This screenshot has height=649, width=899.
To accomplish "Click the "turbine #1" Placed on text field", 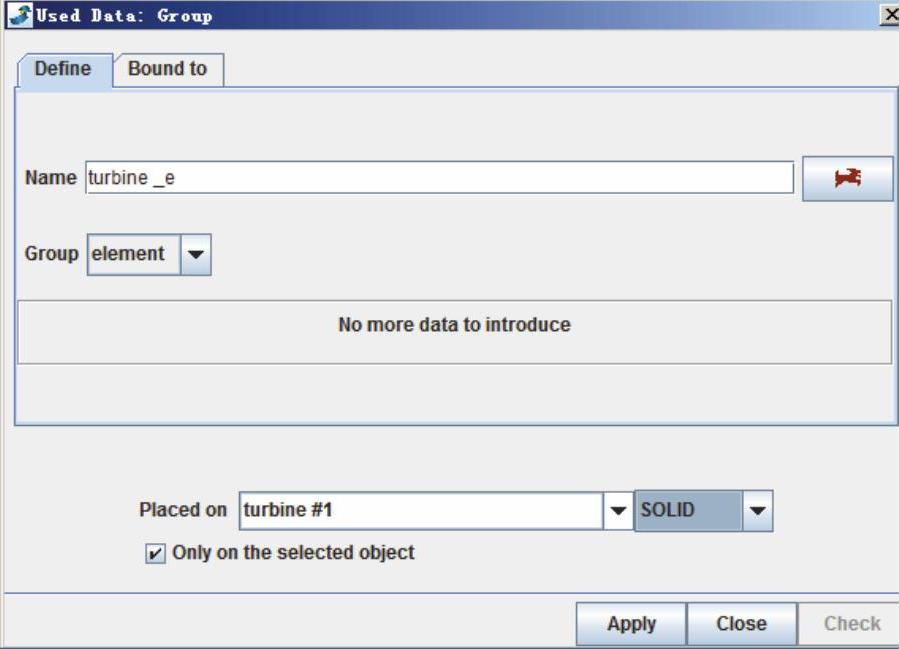I will pos(420,511).
